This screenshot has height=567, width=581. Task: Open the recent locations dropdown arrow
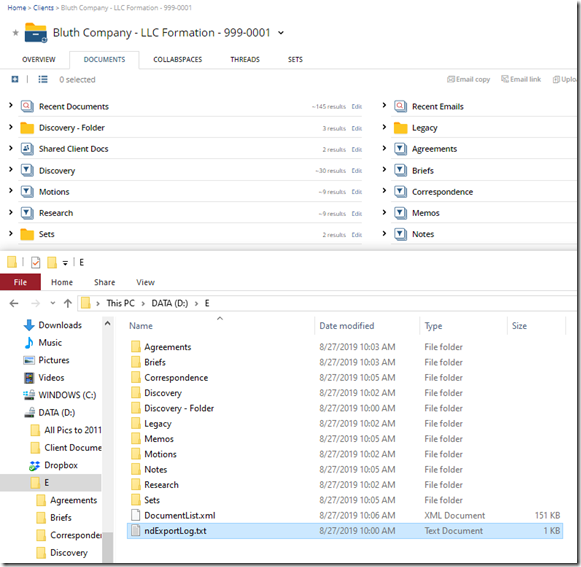(53, 303)
